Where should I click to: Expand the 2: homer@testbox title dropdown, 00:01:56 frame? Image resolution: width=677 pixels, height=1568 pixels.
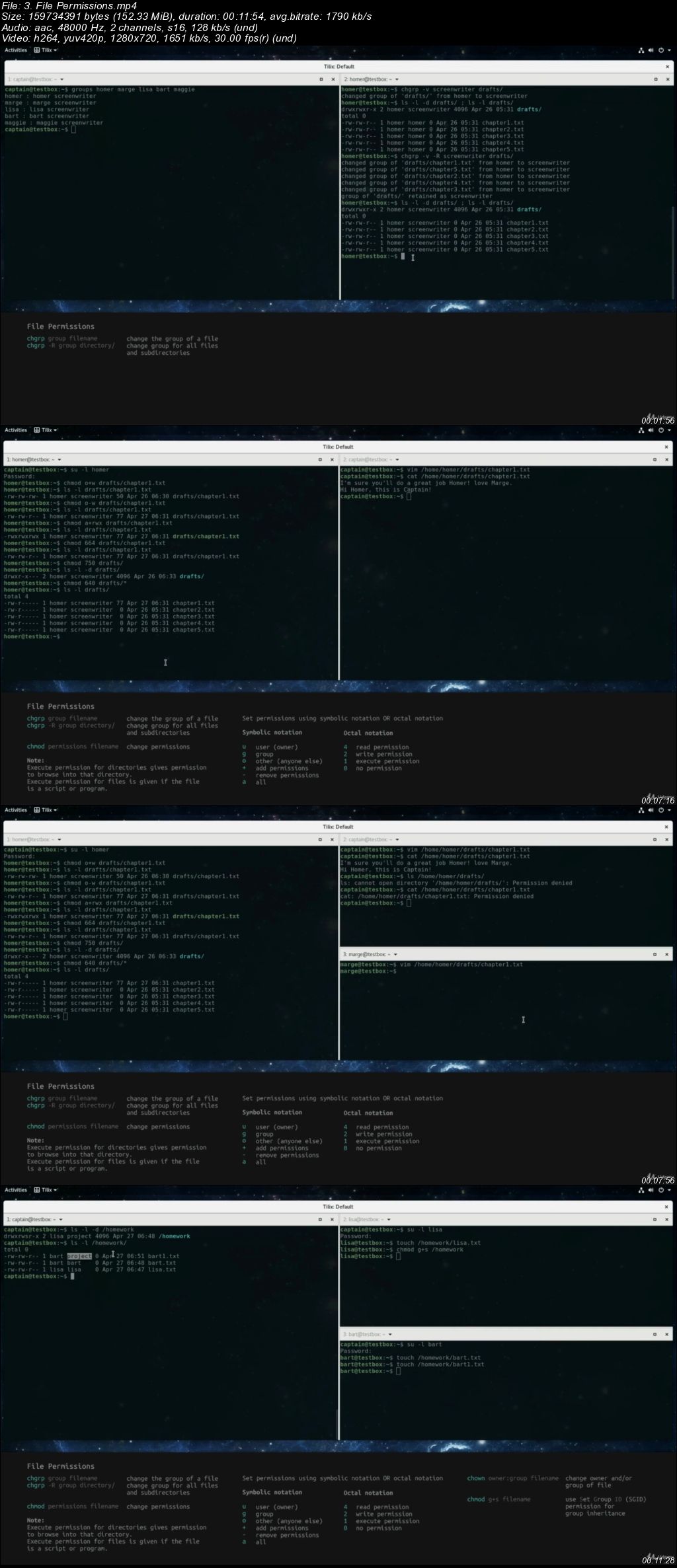pyautogui.click(x=398, y=79)
